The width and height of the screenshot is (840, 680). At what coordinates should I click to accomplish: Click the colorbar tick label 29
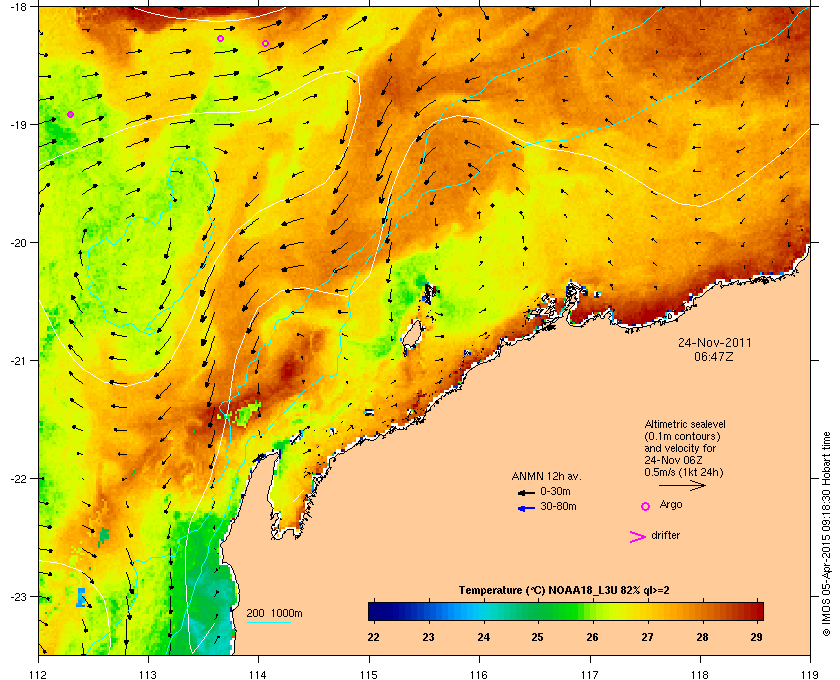[x=756, y=637]
